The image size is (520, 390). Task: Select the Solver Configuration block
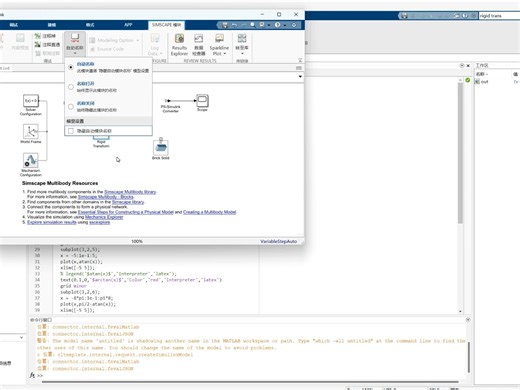coord(31,101)
